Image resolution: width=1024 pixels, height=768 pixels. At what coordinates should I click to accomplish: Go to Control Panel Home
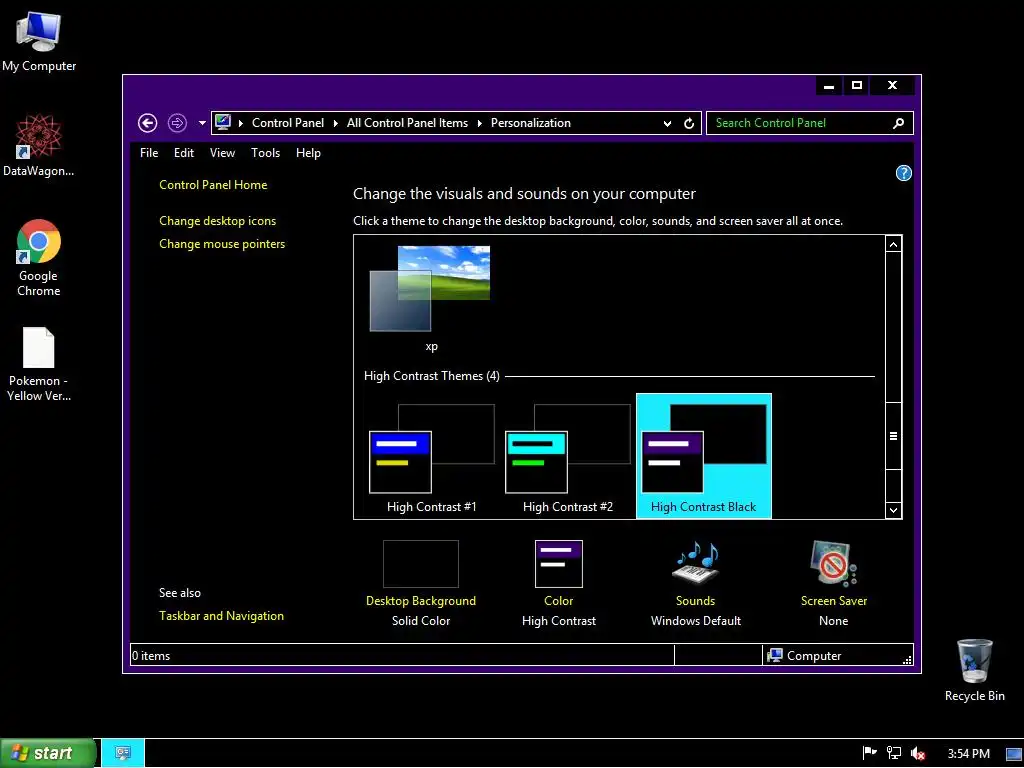pyautogui.click(x=213, y=185)
